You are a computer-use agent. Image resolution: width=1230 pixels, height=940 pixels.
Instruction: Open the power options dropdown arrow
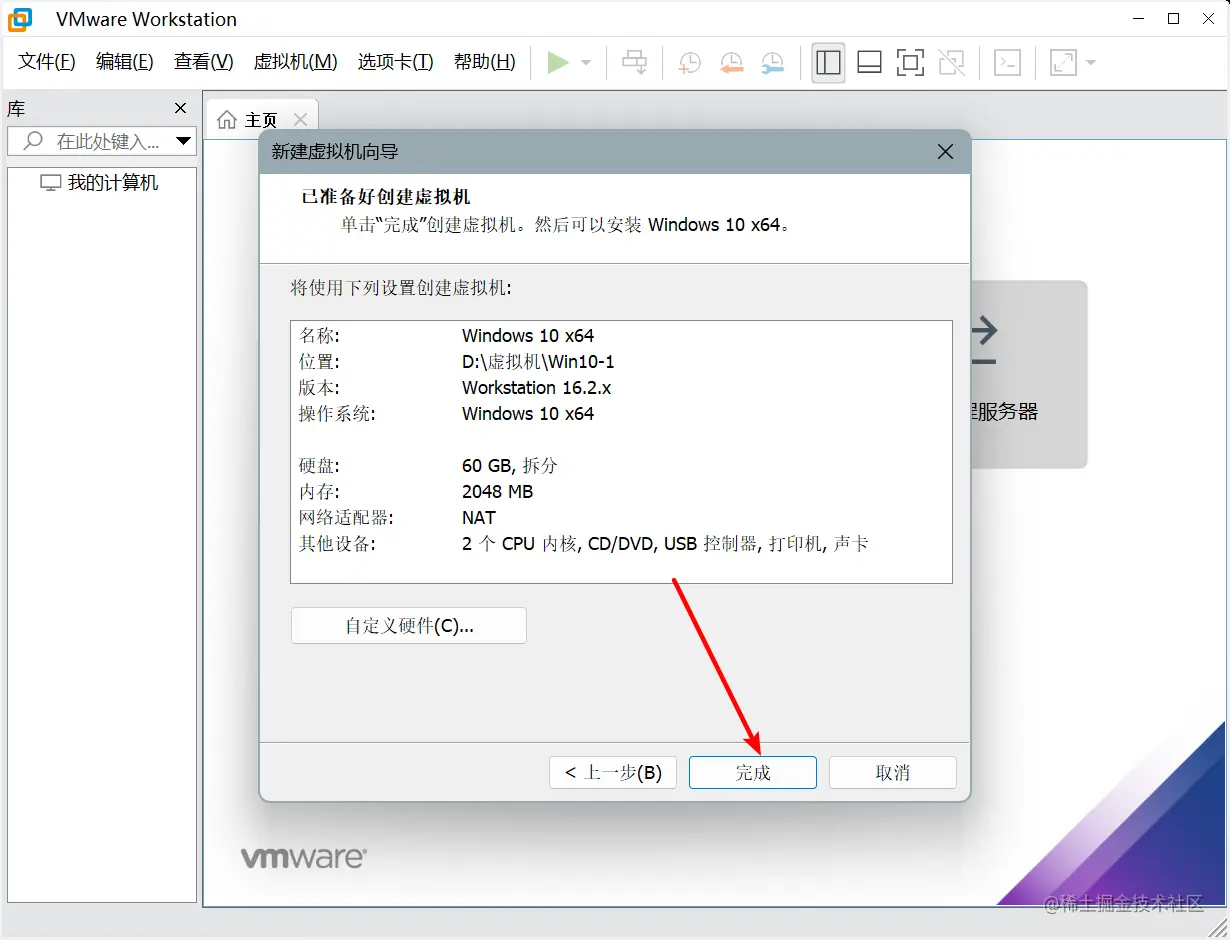pyautogui.click(x=586, y=63)
